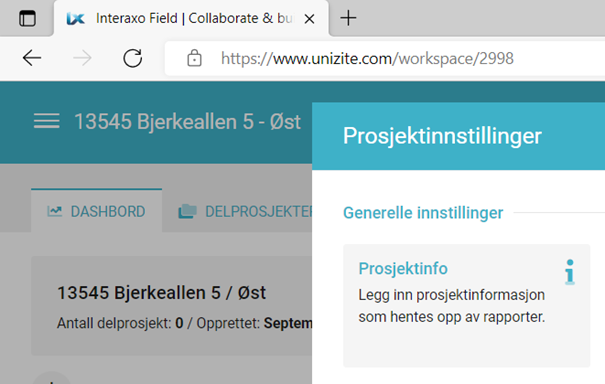Viewport: 605px width, 384px height.
Task: Switch to the DELPROSJEKTER tab
Action: (x=246, y=211)
